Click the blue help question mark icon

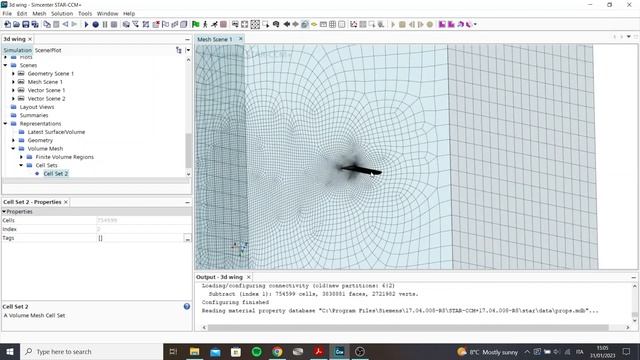tap(187, 307)
